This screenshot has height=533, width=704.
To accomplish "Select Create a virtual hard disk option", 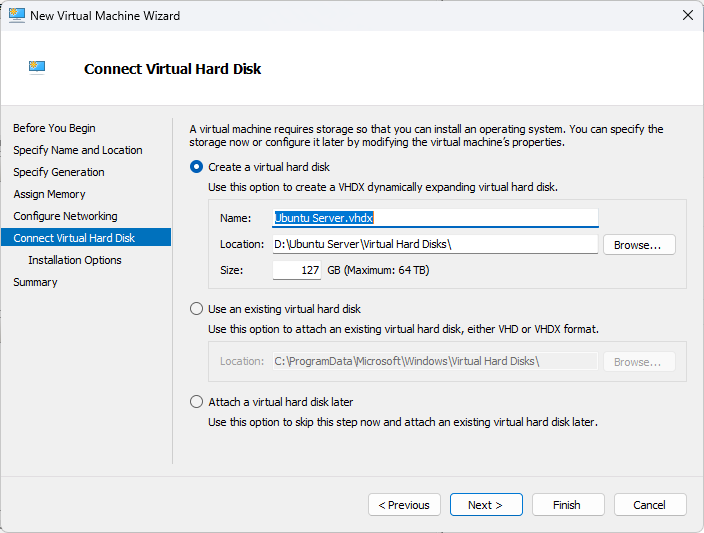I will pyautogui.click(x=197, y=167).
